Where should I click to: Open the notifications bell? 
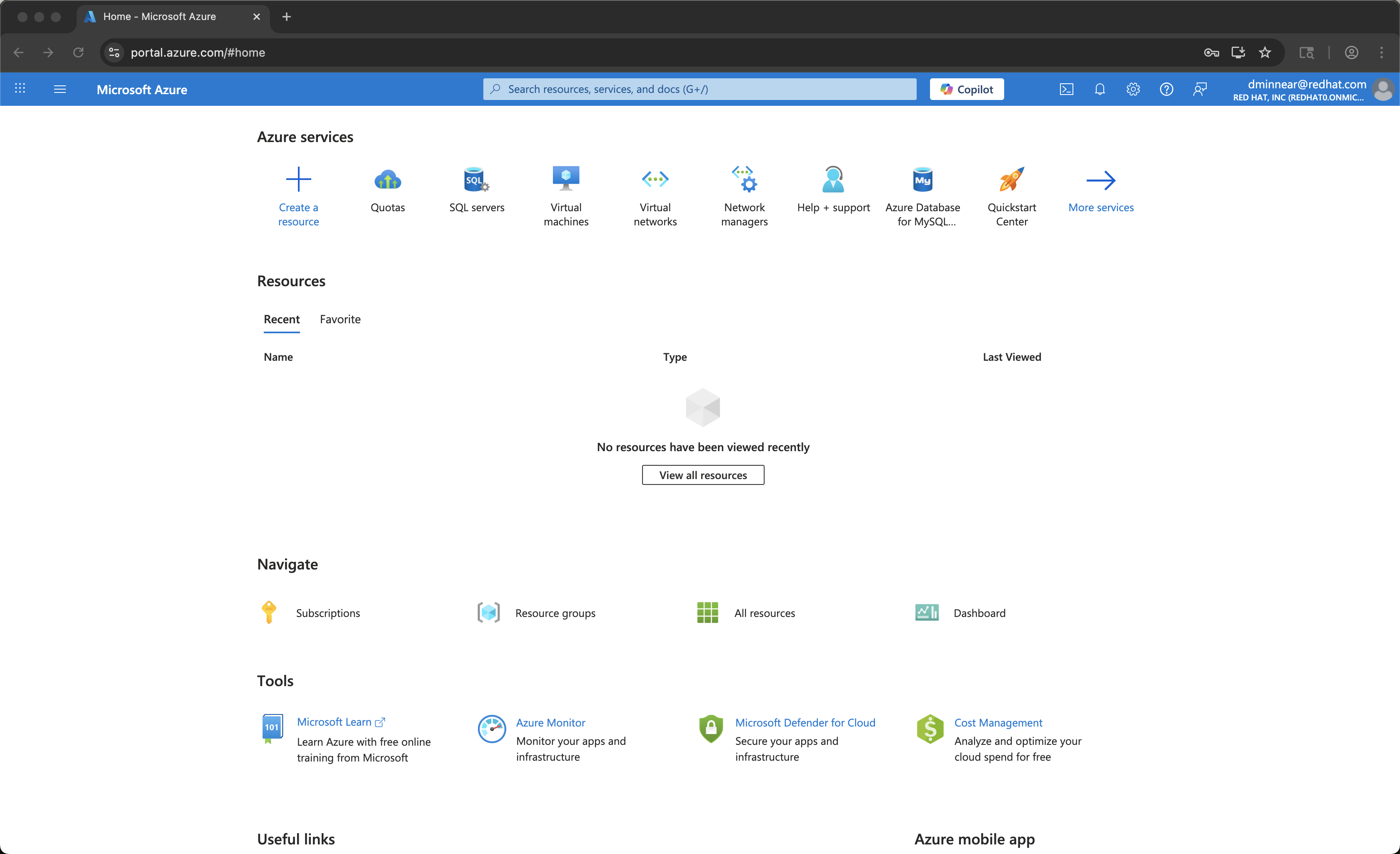[1100, 89]
